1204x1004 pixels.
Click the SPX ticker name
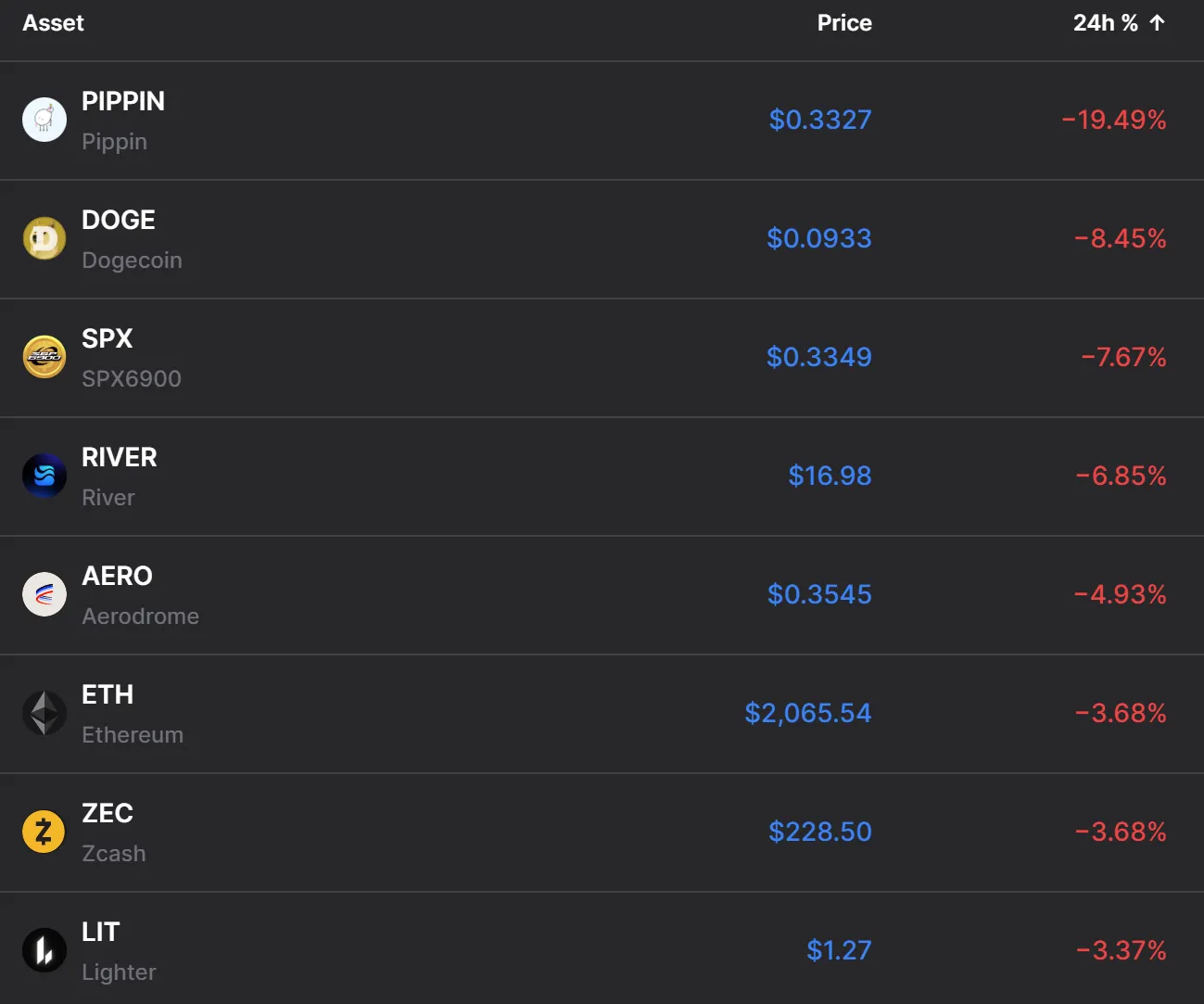coord(107,338)
